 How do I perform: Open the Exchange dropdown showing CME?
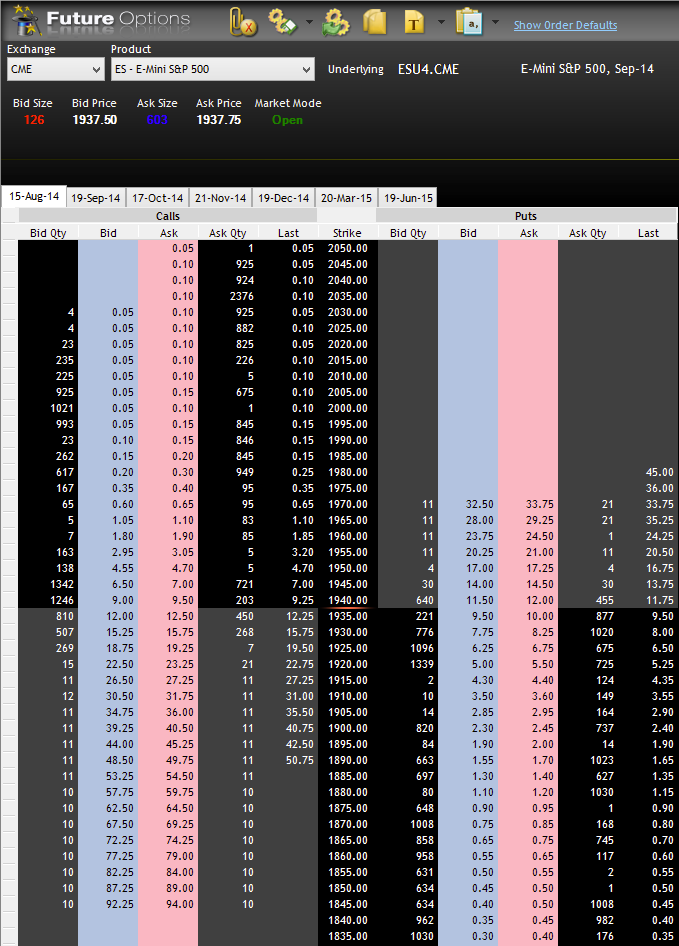coord(55,69)
